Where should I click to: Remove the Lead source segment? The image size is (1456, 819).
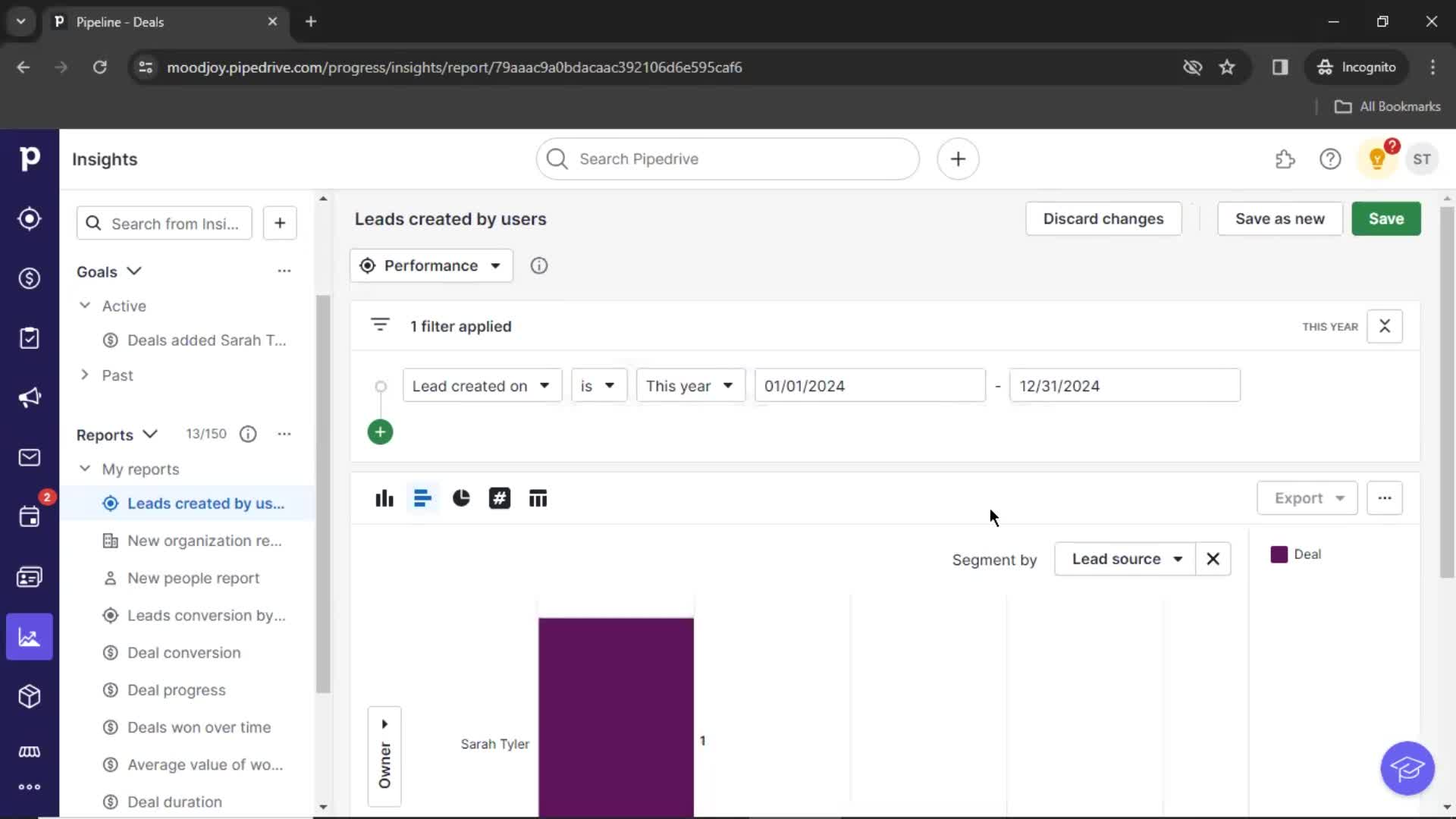(x=1213, y=559)
